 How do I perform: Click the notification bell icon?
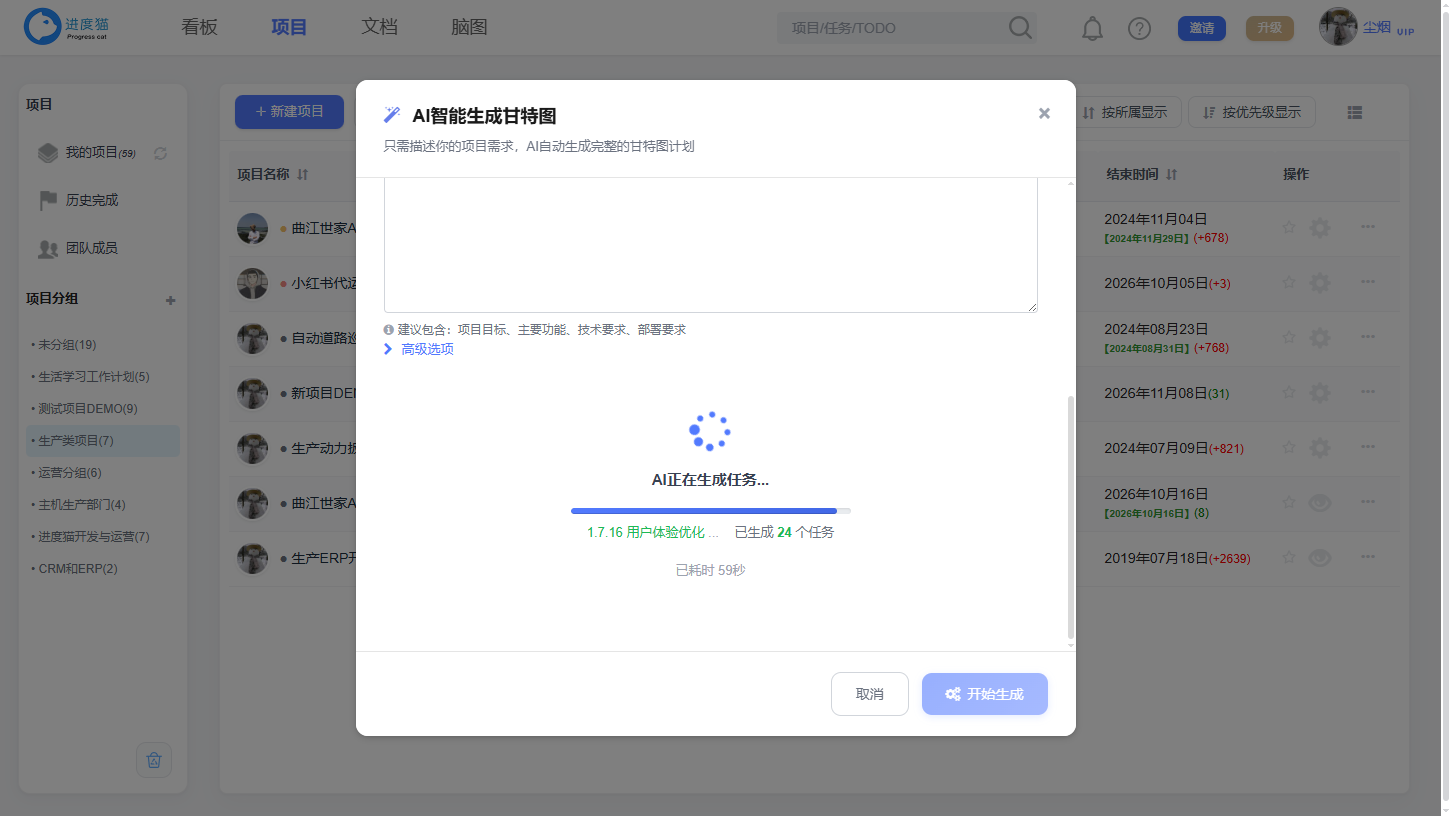pos(1092,28)
